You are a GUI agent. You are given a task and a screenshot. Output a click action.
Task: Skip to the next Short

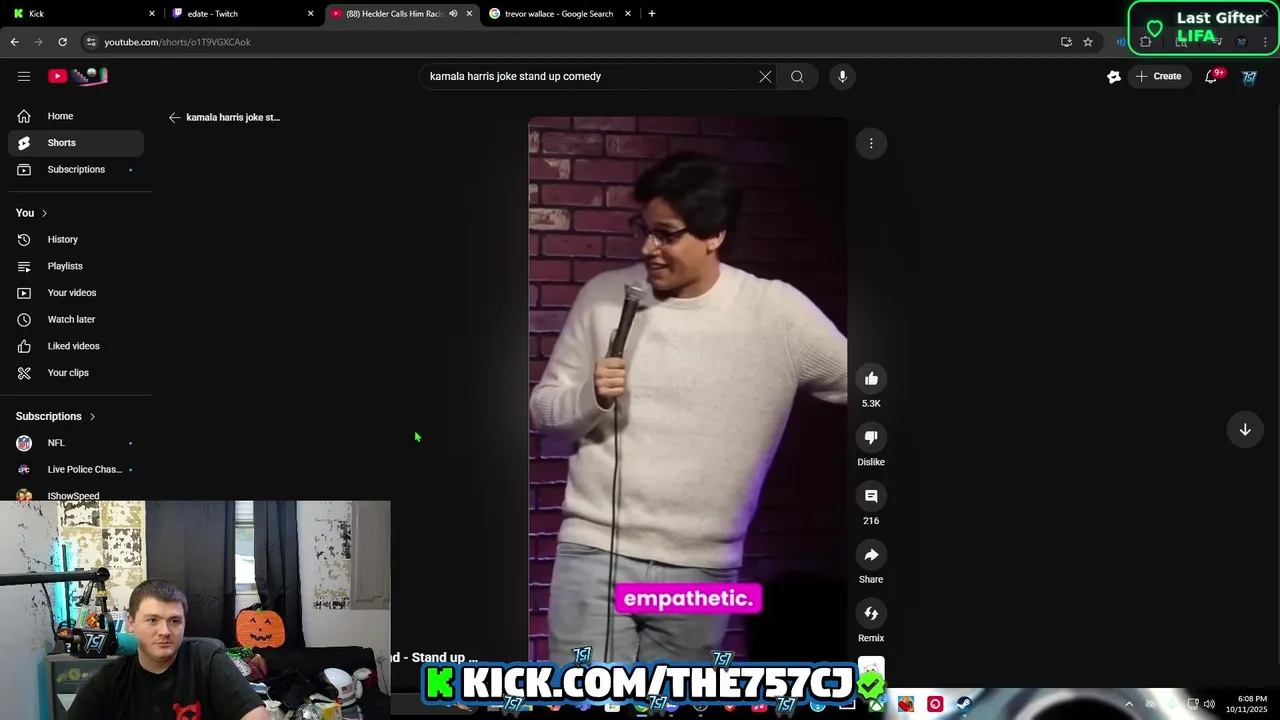click(x=1245, y=429)
